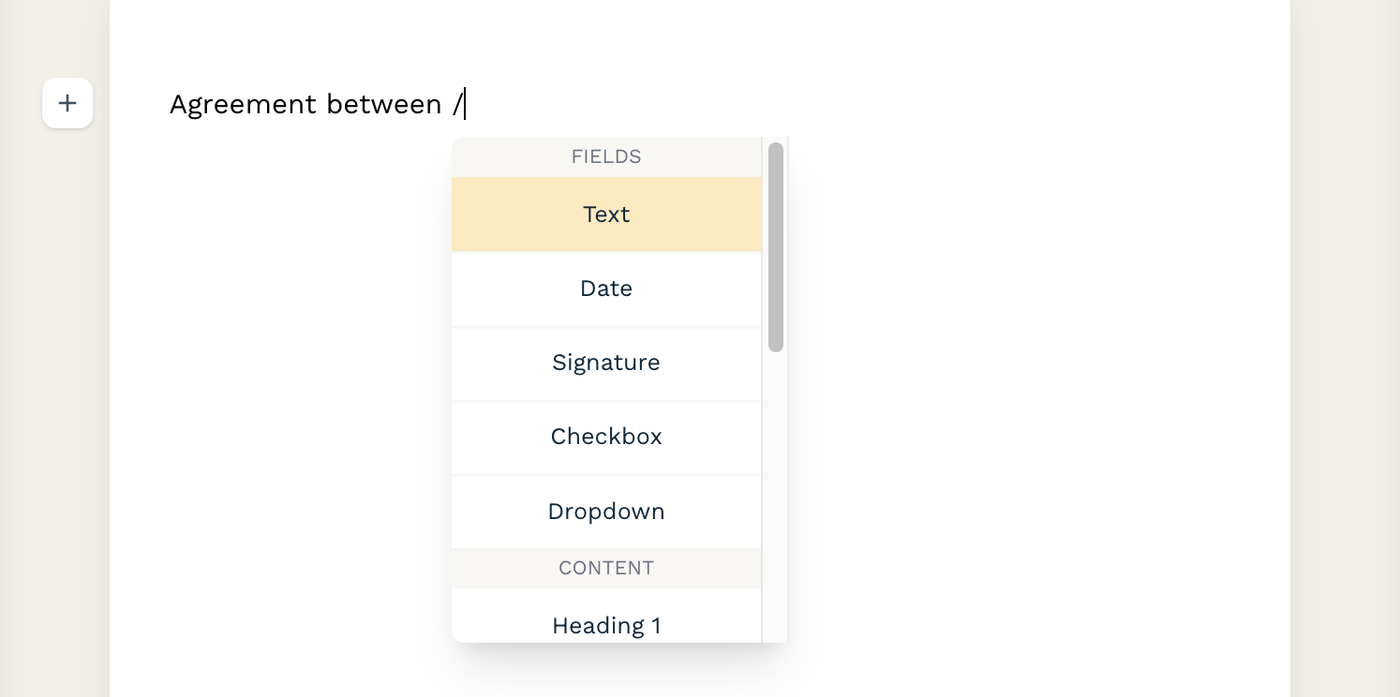This screenshot has width=1400, height=697.
Task: Choose Heading 1 under the Content section
Action: 605,625
